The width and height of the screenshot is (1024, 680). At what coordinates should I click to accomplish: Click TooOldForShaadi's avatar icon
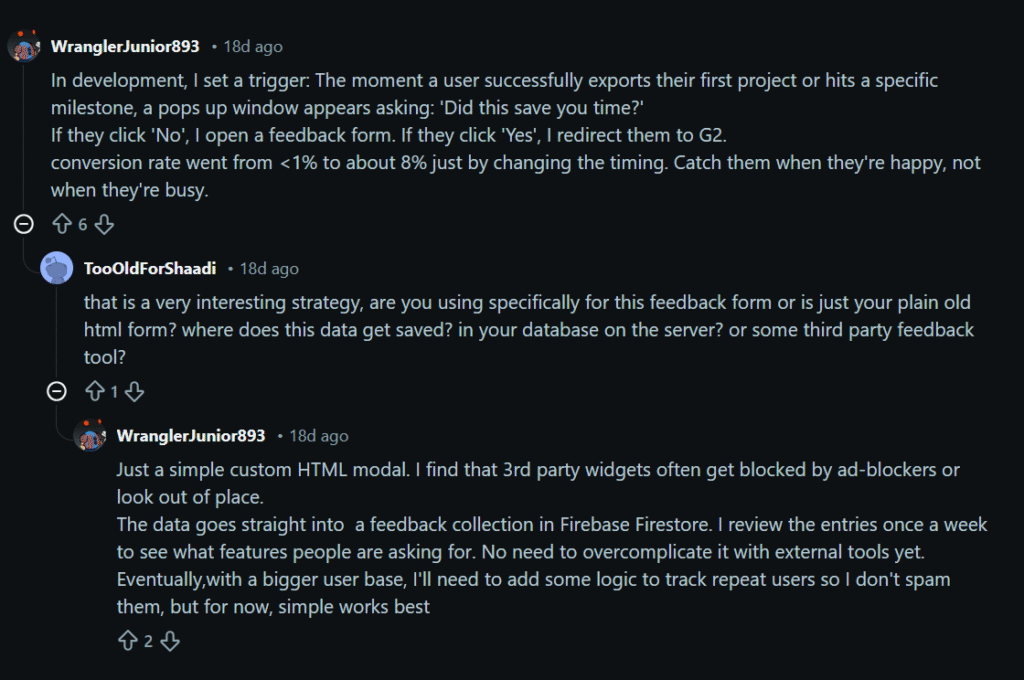click(57, 268)
